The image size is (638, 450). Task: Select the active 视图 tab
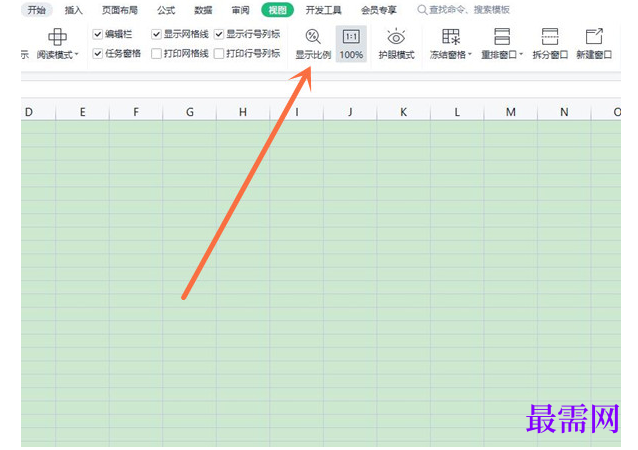click(x=277, y=10)
